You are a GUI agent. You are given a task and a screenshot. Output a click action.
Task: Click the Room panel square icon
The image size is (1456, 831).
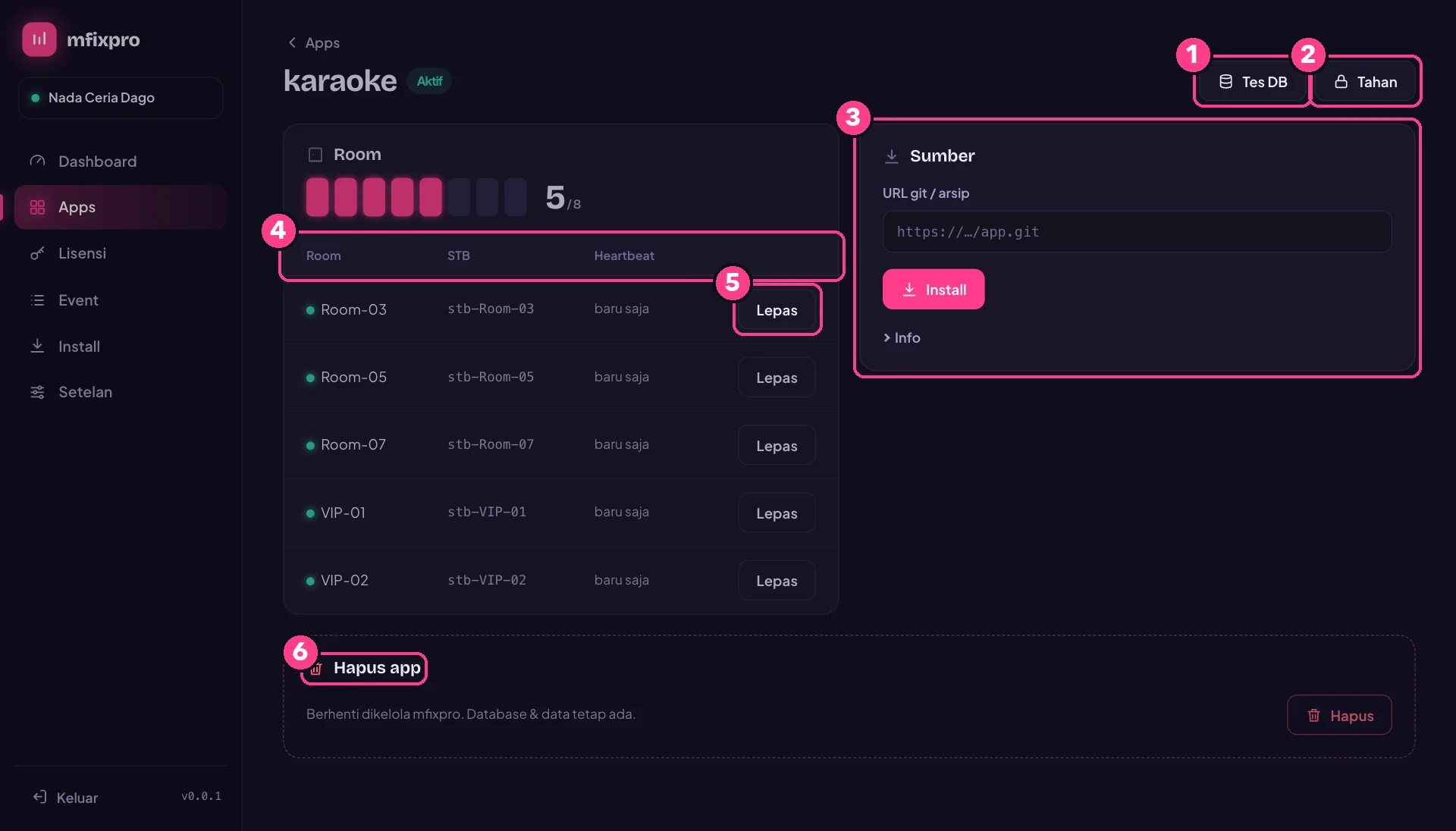pos(315,155)
